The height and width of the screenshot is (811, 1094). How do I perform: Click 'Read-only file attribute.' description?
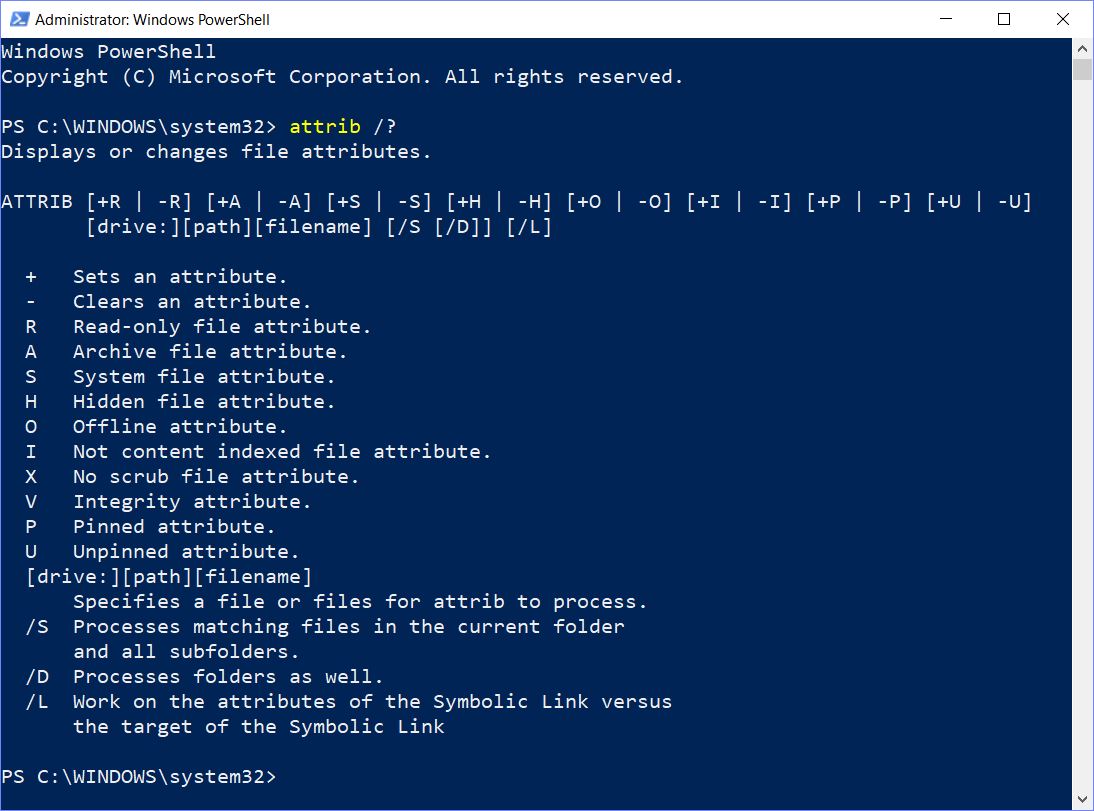(x=222, y=327)
